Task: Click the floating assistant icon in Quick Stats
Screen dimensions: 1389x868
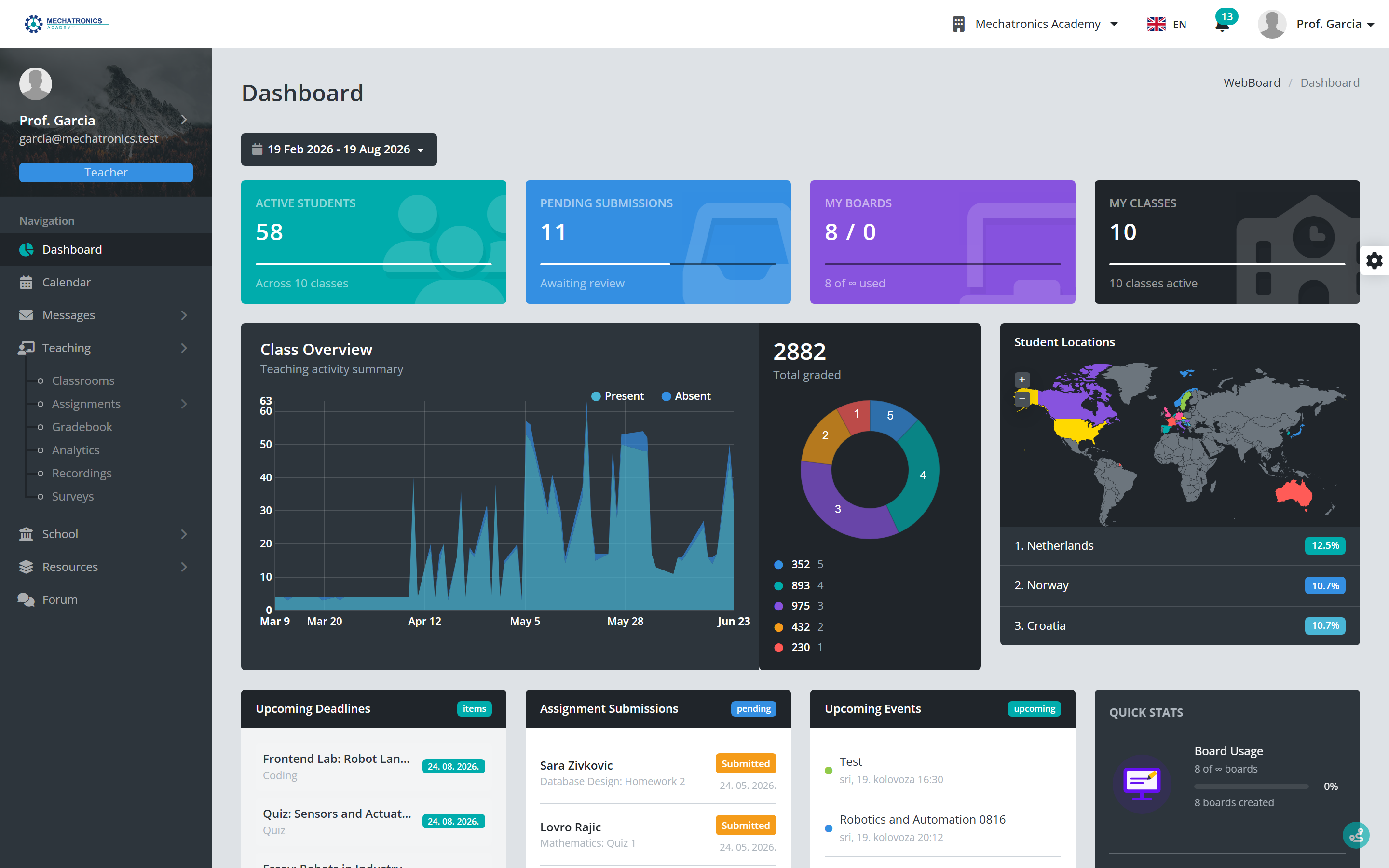Action: click(1356, 835)
